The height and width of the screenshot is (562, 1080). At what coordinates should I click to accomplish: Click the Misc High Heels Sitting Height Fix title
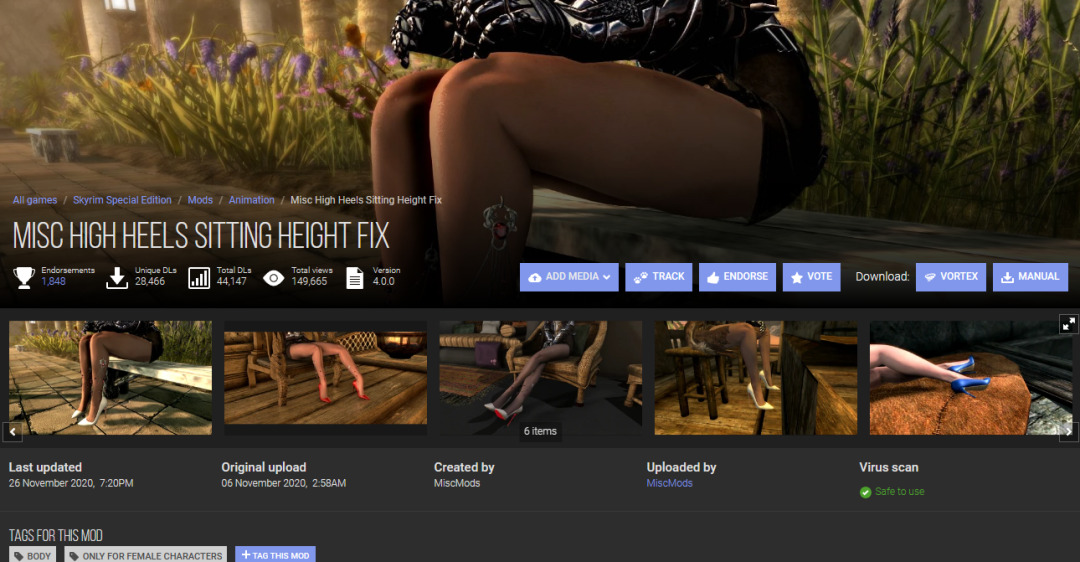point(201,236)
